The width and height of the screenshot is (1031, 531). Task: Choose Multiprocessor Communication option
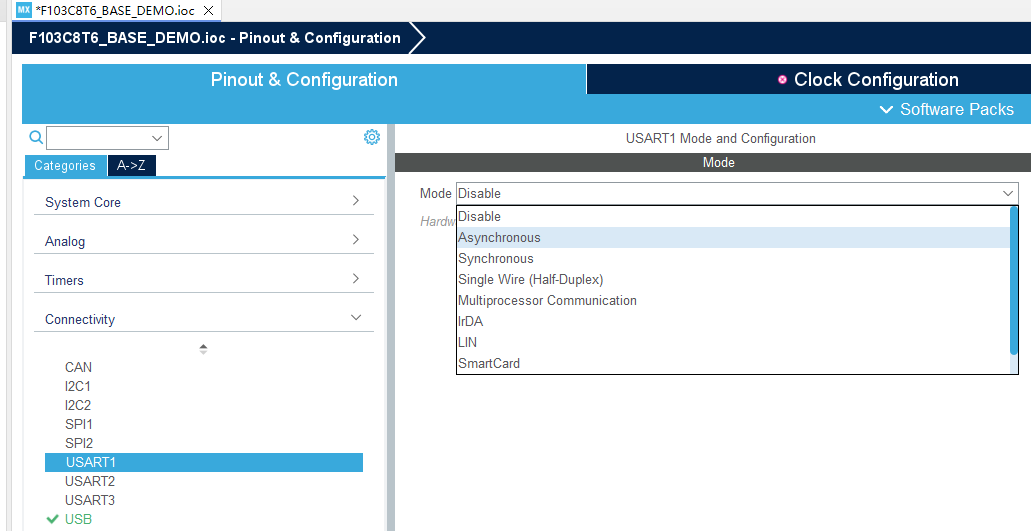tap(733, 300)
